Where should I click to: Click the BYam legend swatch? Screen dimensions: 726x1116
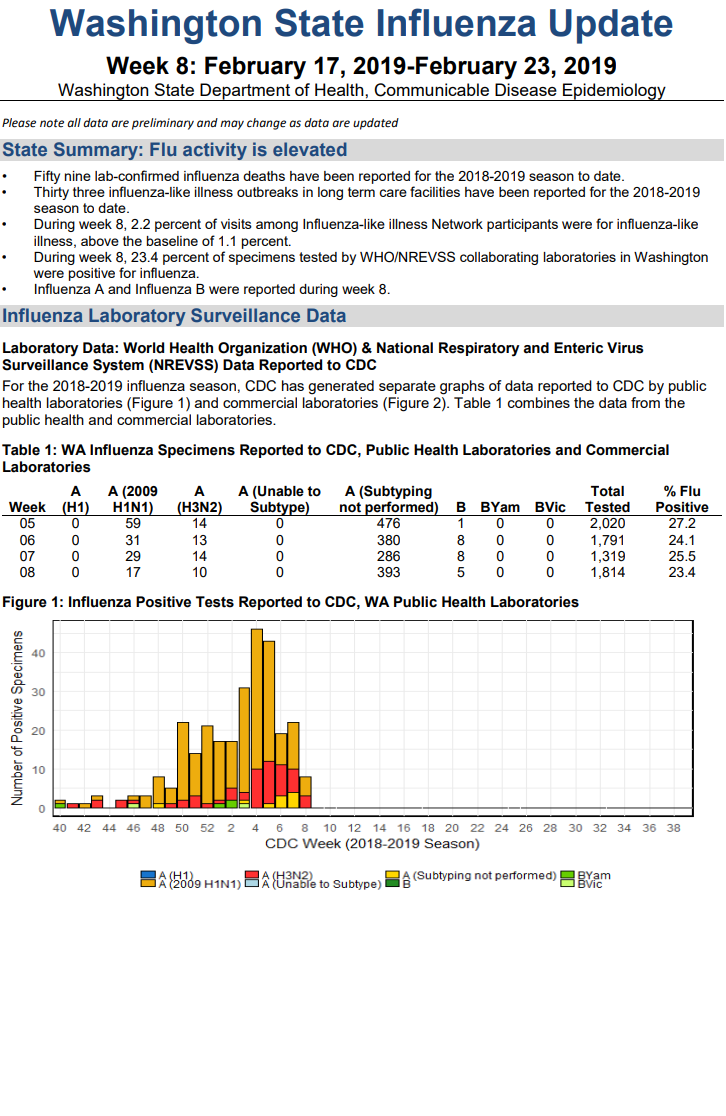(567, 875)
